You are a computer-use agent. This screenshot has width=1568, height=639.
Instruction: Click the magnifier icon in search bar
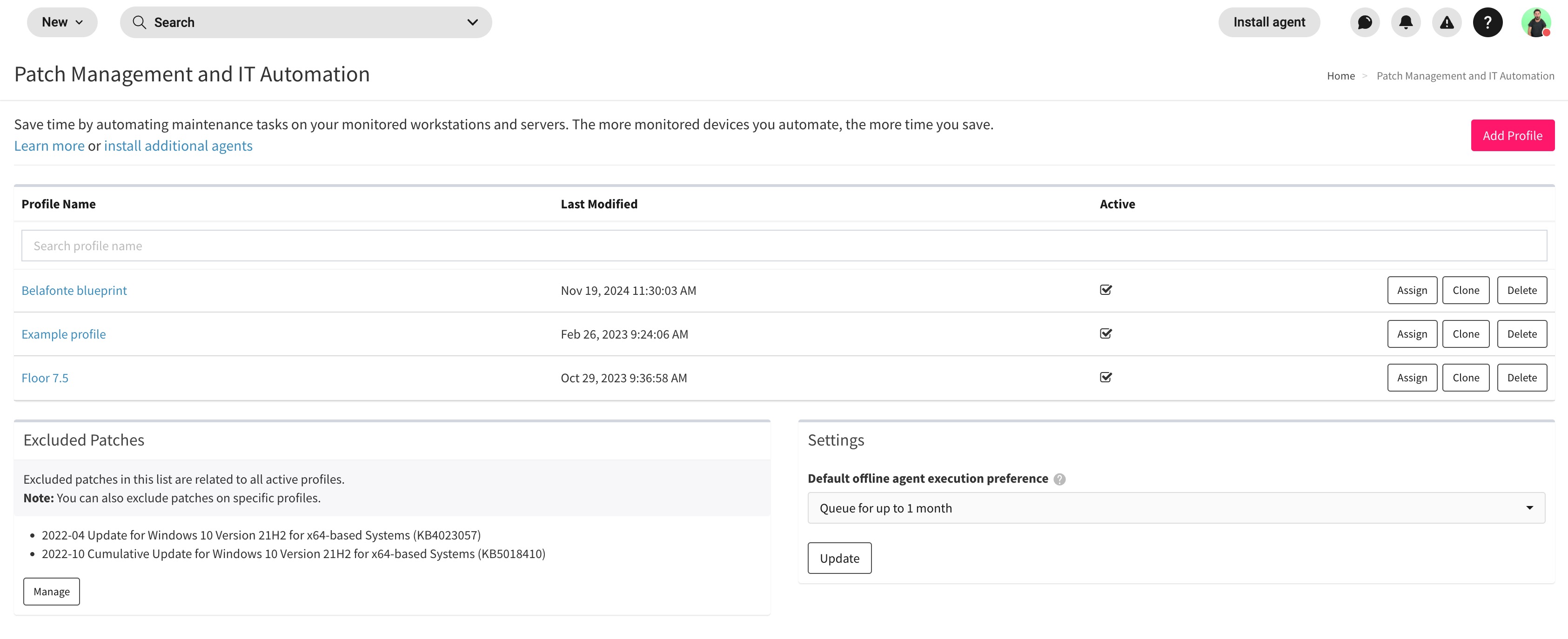point(139,22)
